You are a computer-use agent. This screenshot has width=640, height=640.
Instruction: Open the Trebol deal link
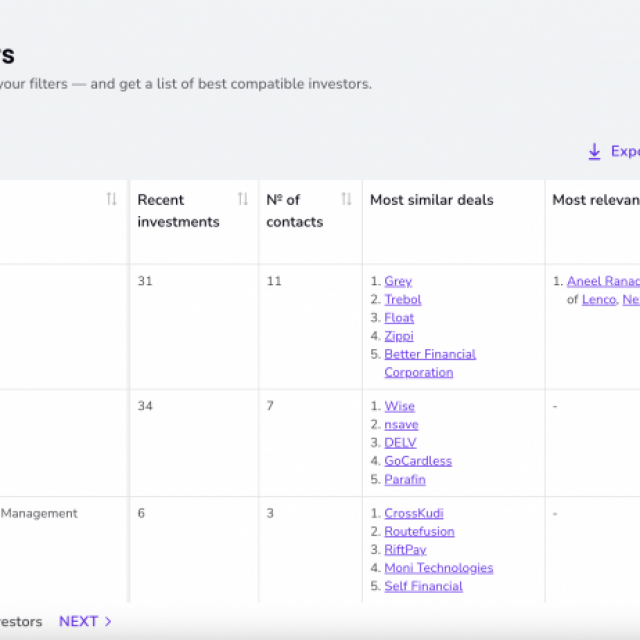point(402,300)
